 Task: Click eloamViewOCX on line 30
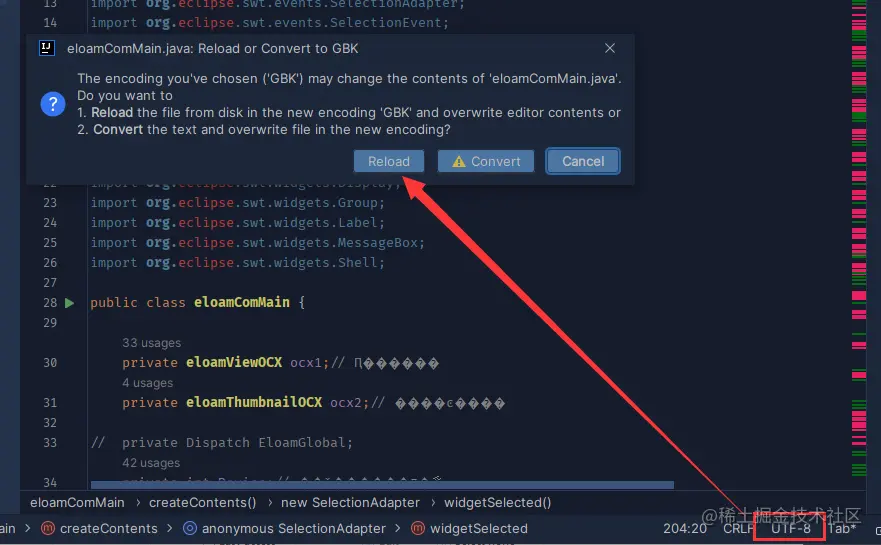234,362
